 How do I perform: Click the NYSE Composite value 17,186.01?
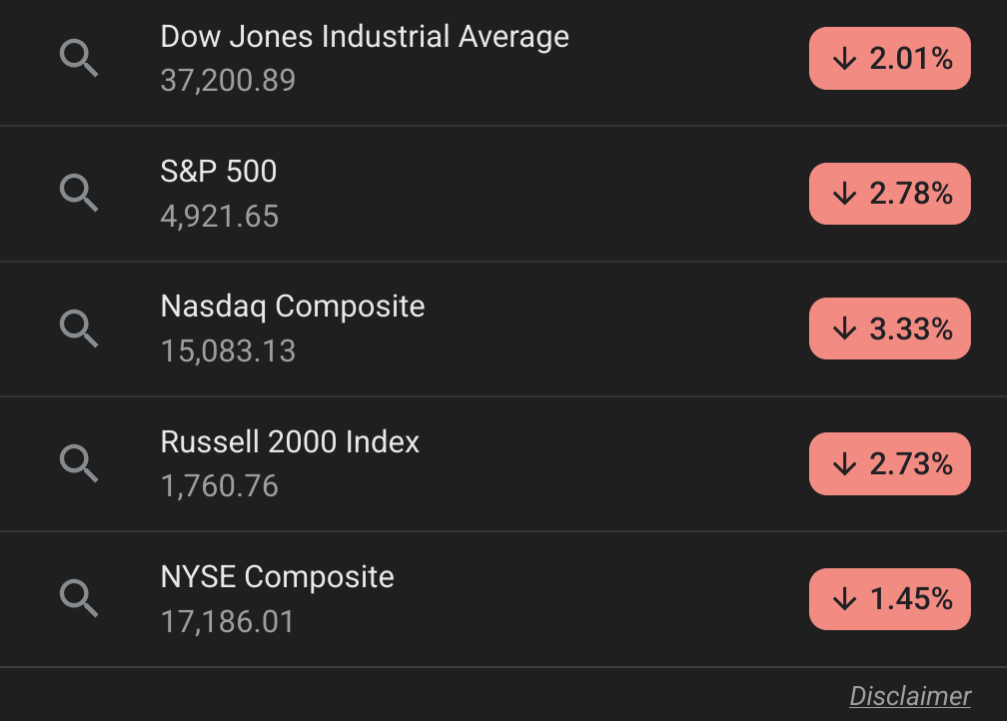point(227,622)
